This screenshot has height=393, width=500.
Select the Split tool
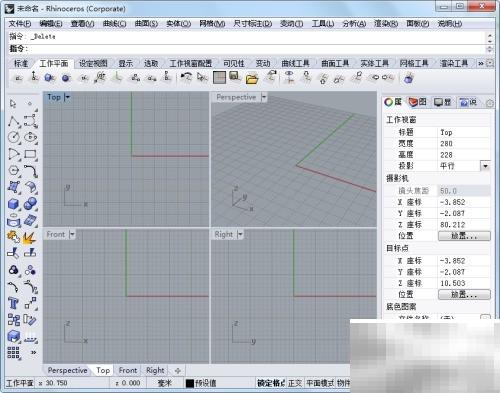coord(30,253)
